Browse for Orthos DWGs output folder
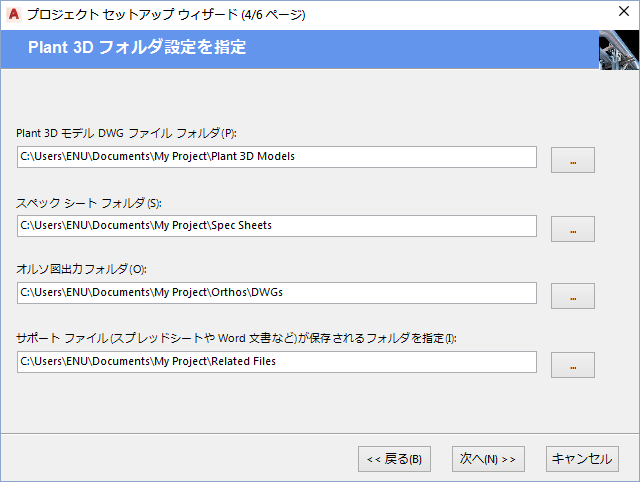The width and height of the screenshot is (640, 482). coord(573,296)
